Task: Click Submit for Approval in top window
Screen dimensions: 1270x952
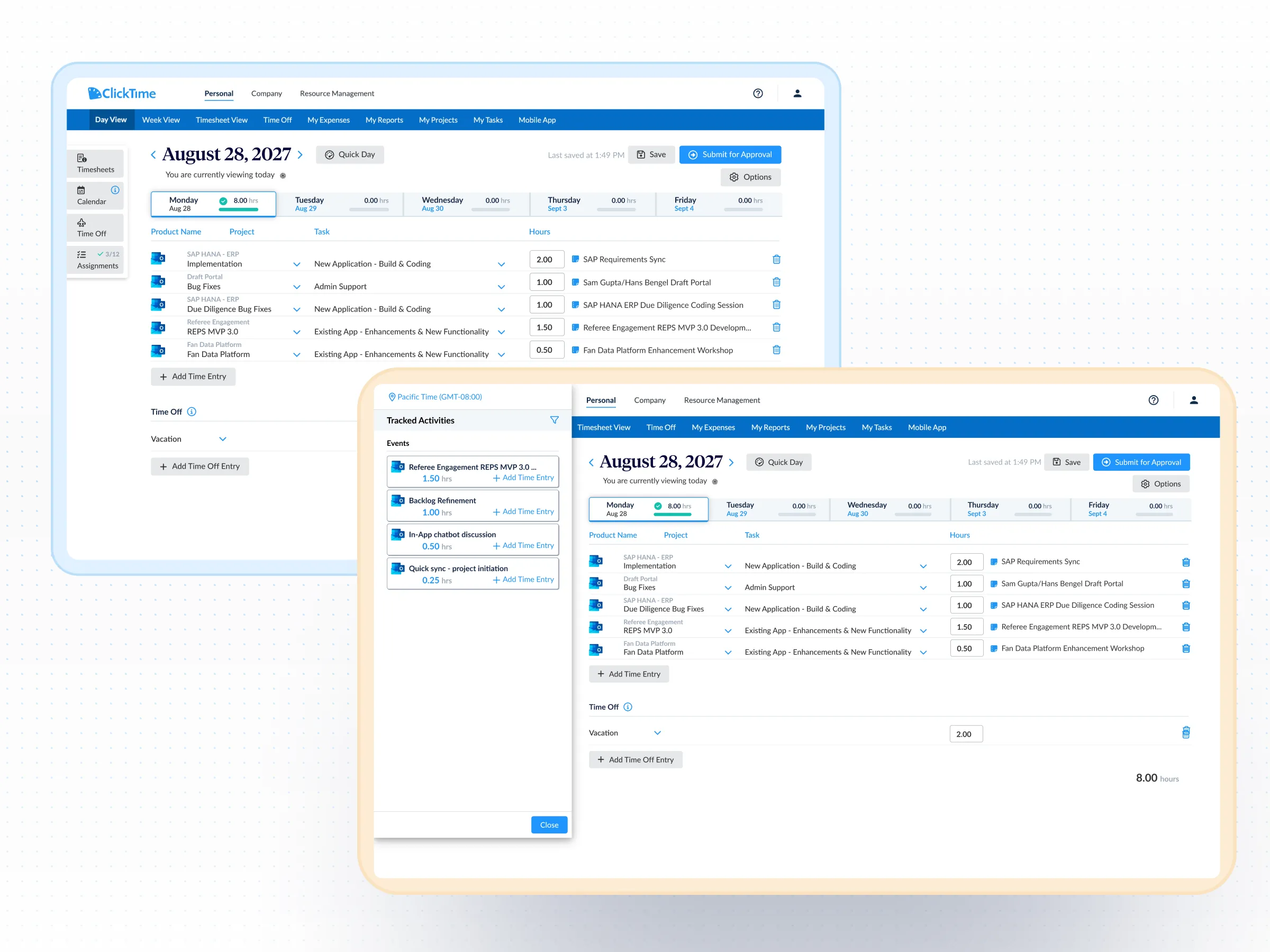Action: 730,154
